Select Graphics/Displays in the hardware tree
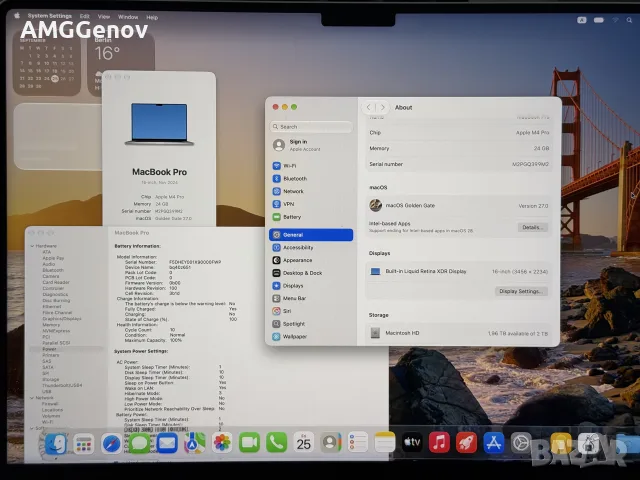 point(62,318)
